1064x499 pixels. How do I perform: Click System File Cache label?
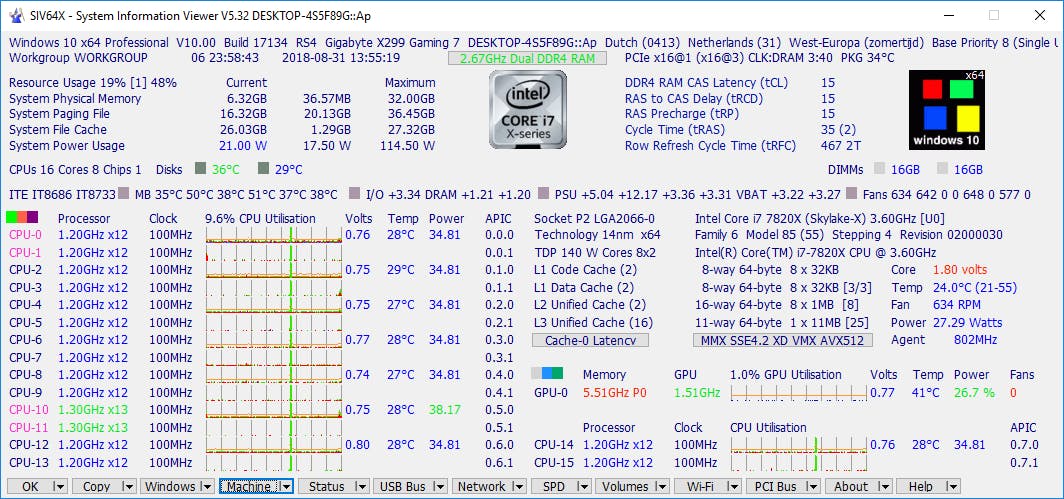58,130
